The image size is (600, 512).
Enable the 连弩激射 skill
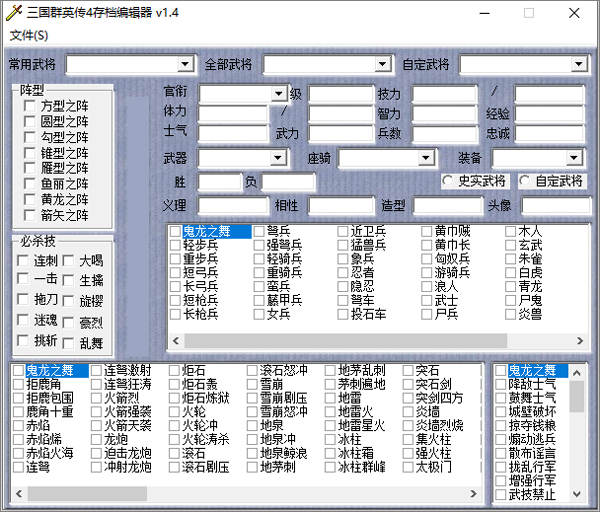point(96,370)
